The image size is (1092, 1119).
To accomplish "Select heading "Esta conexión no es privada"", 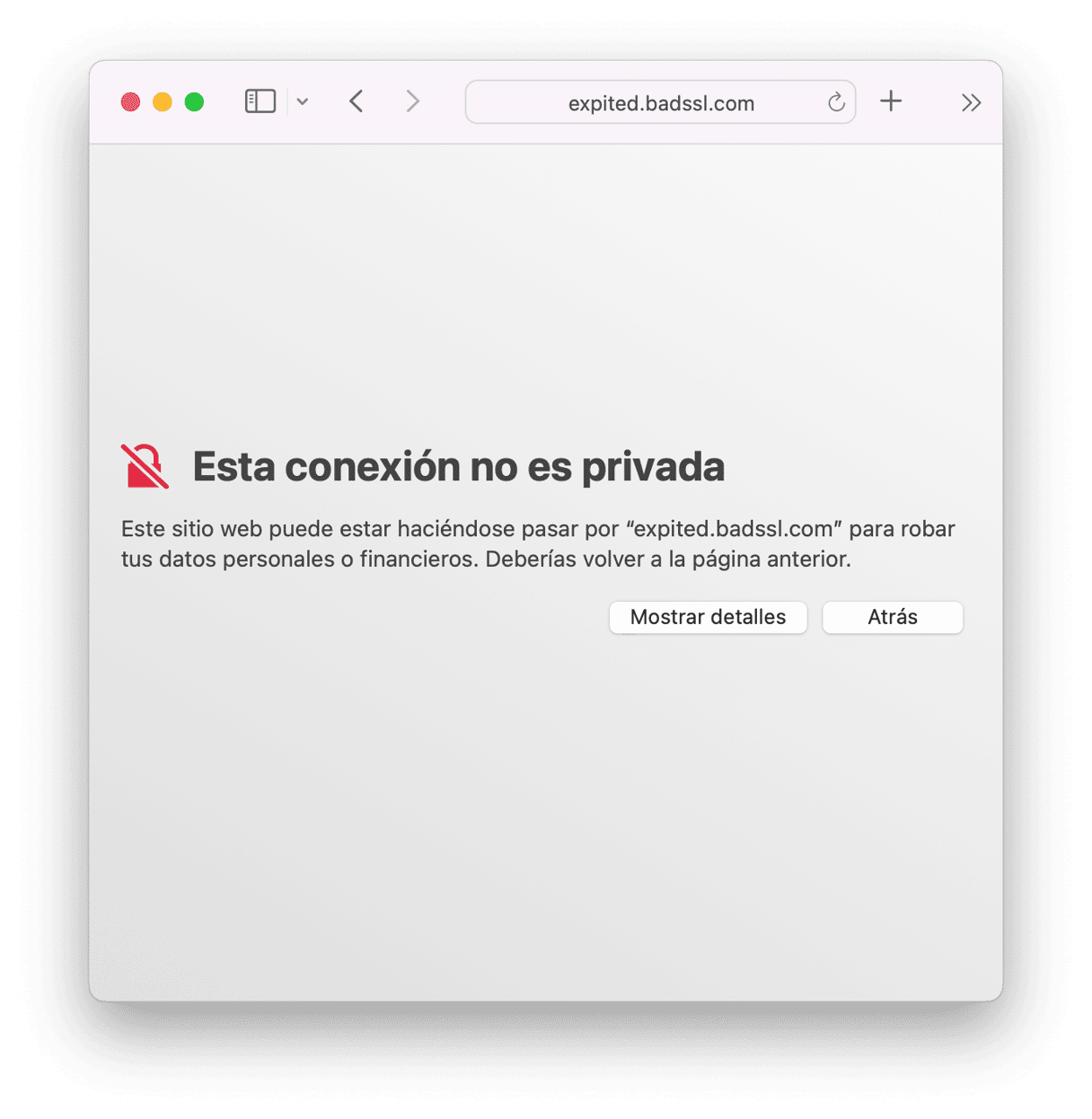I will click(x=459, y=467).
